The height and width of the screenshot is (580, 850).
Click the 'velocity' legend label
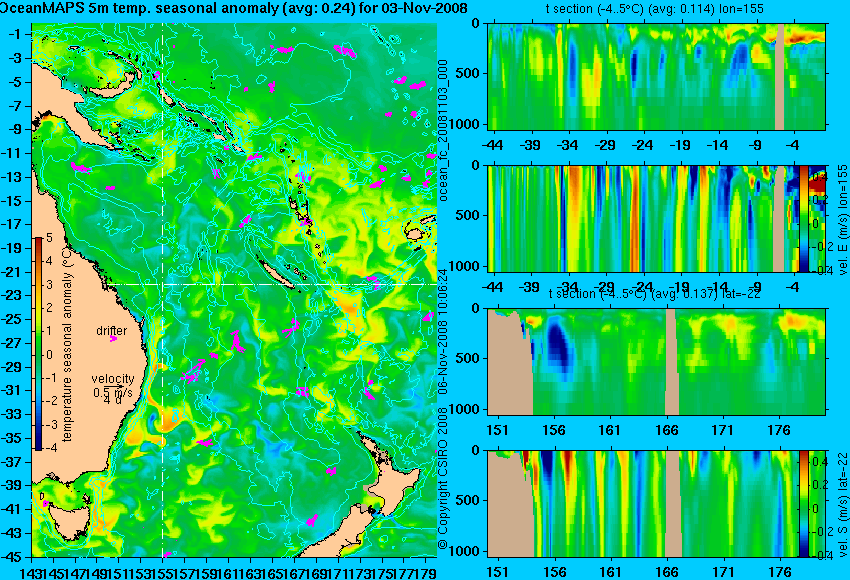pos(113,379)
